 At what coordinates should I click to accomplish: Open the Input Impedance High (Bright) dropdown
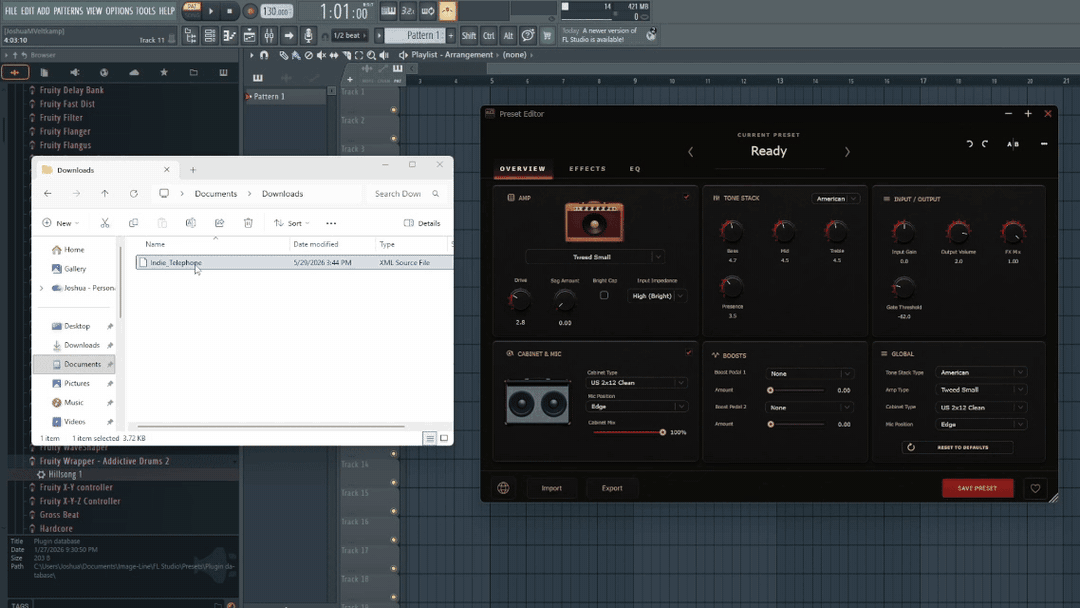click(657, 296)
